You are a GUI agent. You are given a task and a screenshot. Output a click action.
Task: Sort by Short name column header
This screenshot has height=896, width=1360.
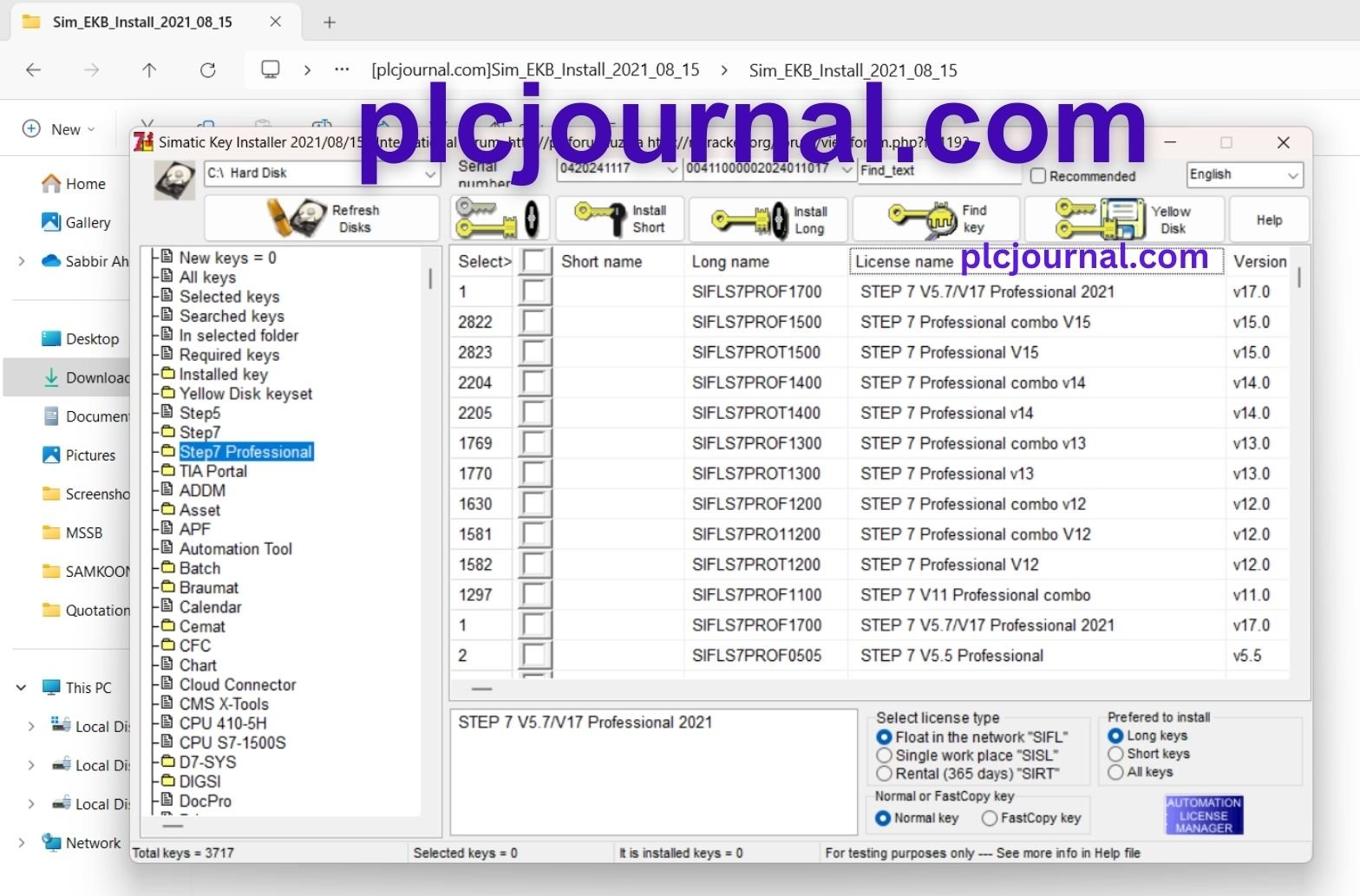point(618,261)
